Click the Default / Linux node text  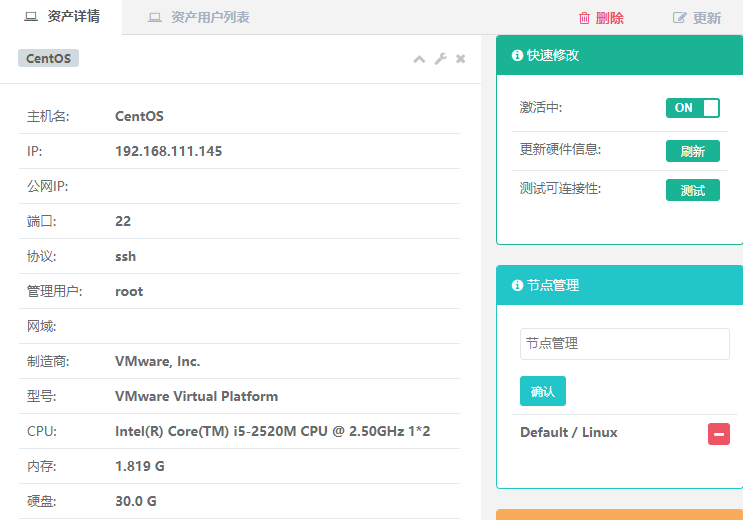coord(569,432)
